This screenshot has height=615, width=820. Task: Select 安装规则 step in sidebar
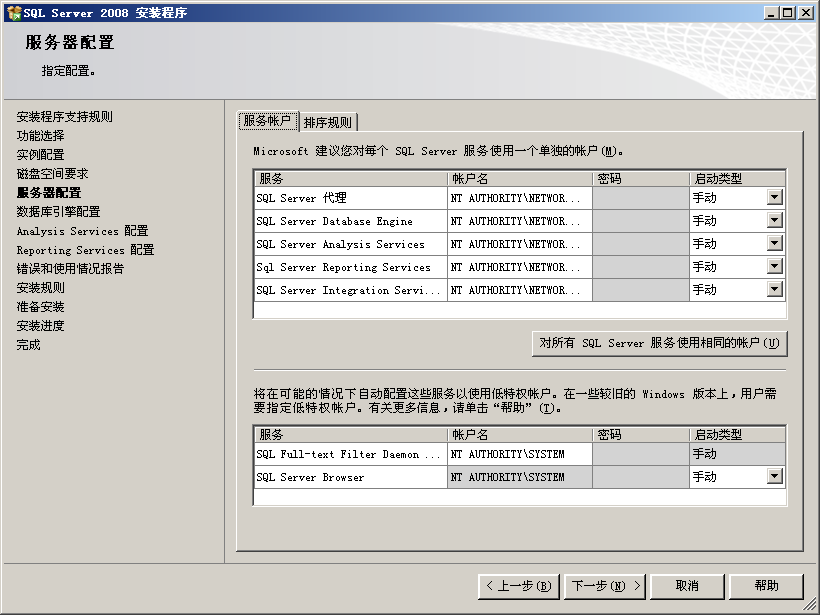[x=40, y=288]
